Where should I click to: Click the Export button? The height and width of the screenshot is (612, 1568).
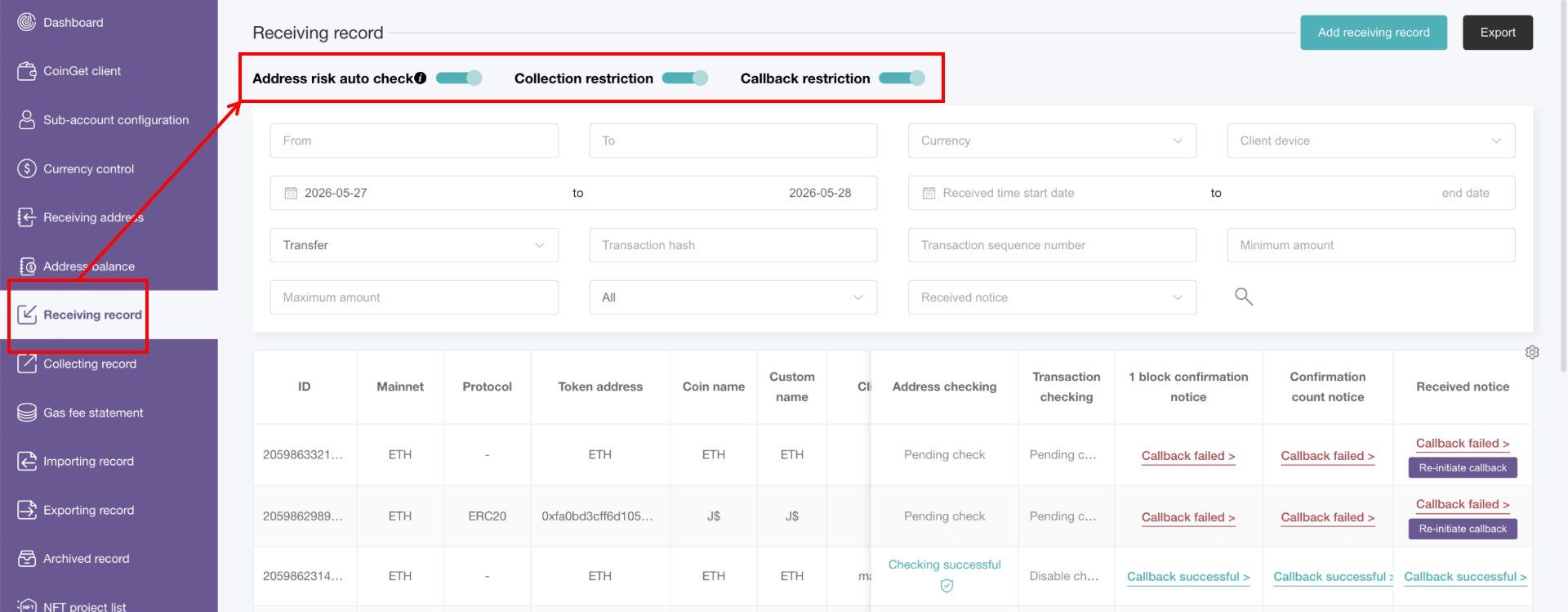tap(1498, 33)
